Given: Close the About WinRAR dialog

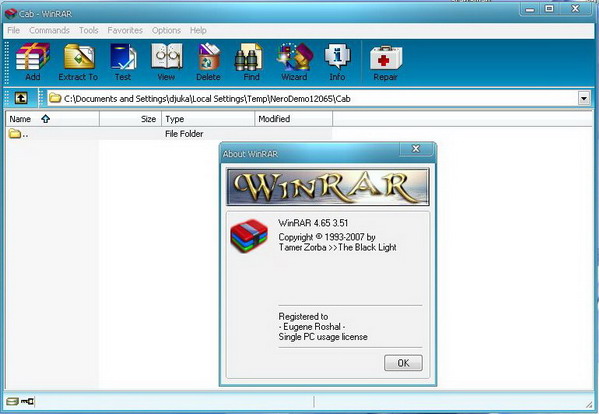Looking at the screenshot, I should point(416,149).
